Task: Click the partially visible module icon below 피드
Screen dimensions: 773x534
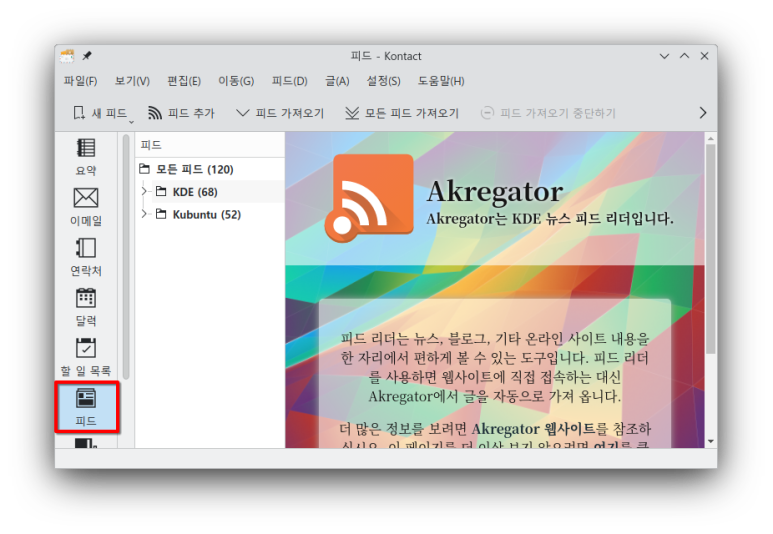Action: [x=86, y=442]
